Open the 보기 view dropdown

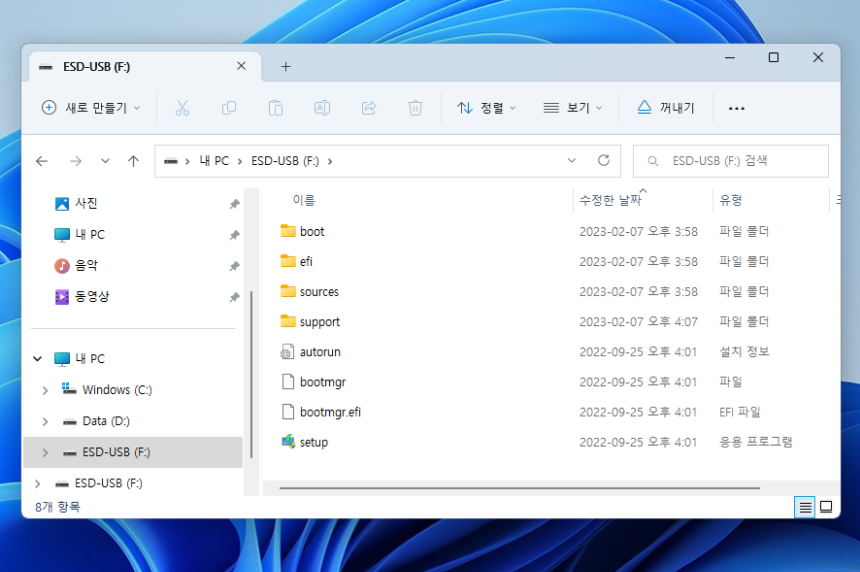[573, 108]
